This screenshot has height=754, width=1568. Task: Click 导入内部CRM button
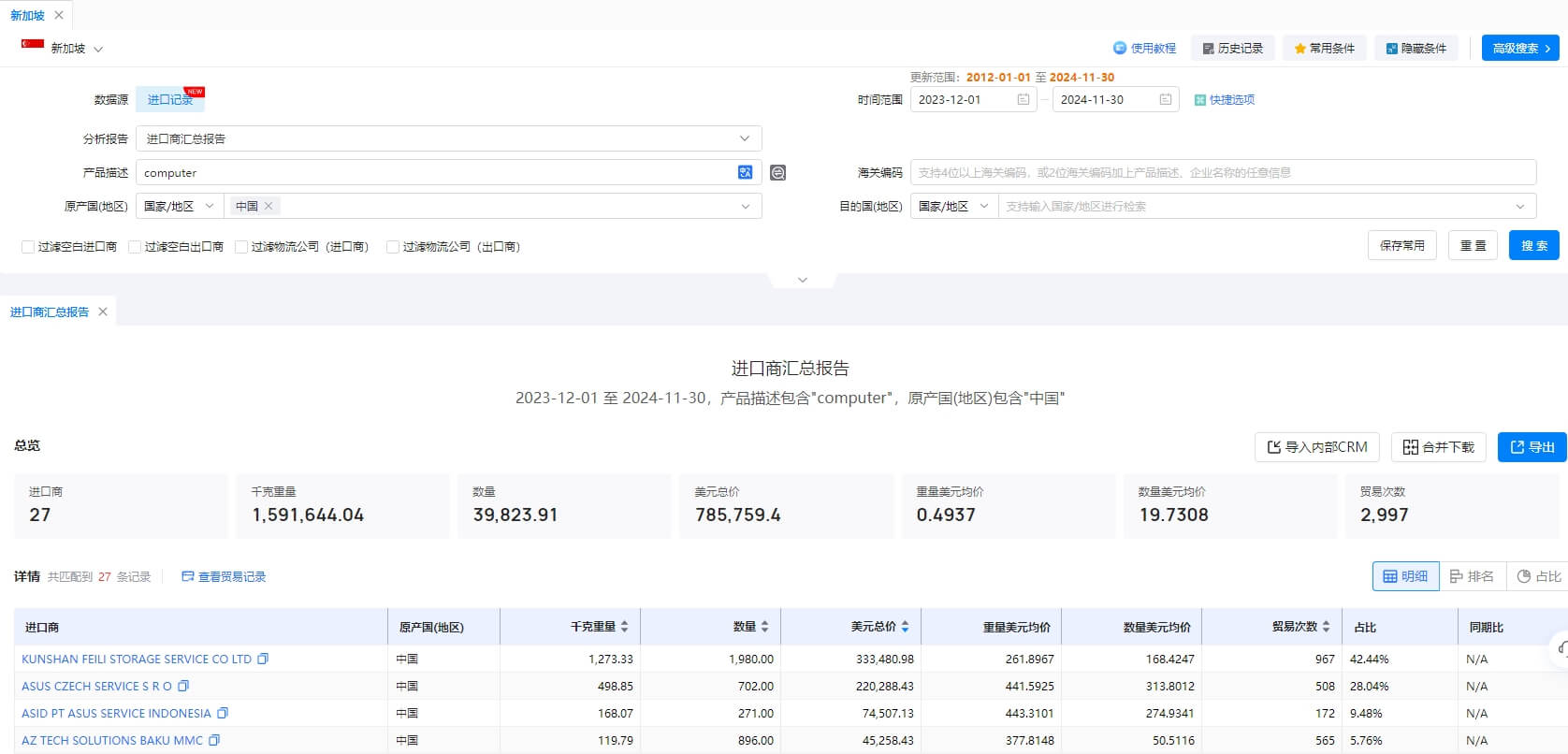[1317, 447]
